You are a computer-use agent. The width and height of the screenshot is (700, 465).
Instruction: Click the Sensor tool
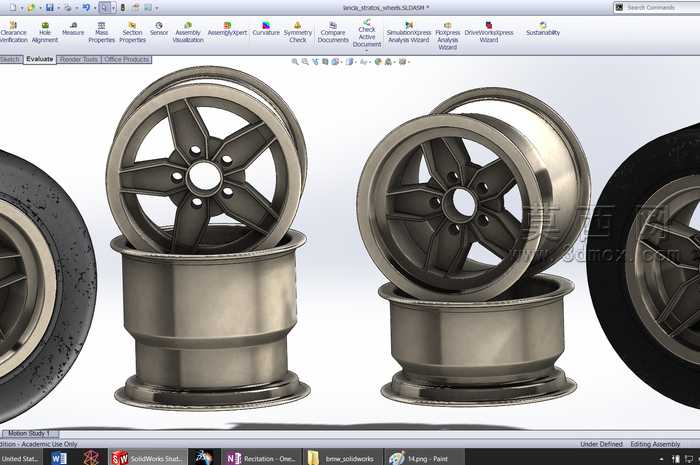pyautogui.click(x=159, y=29)
